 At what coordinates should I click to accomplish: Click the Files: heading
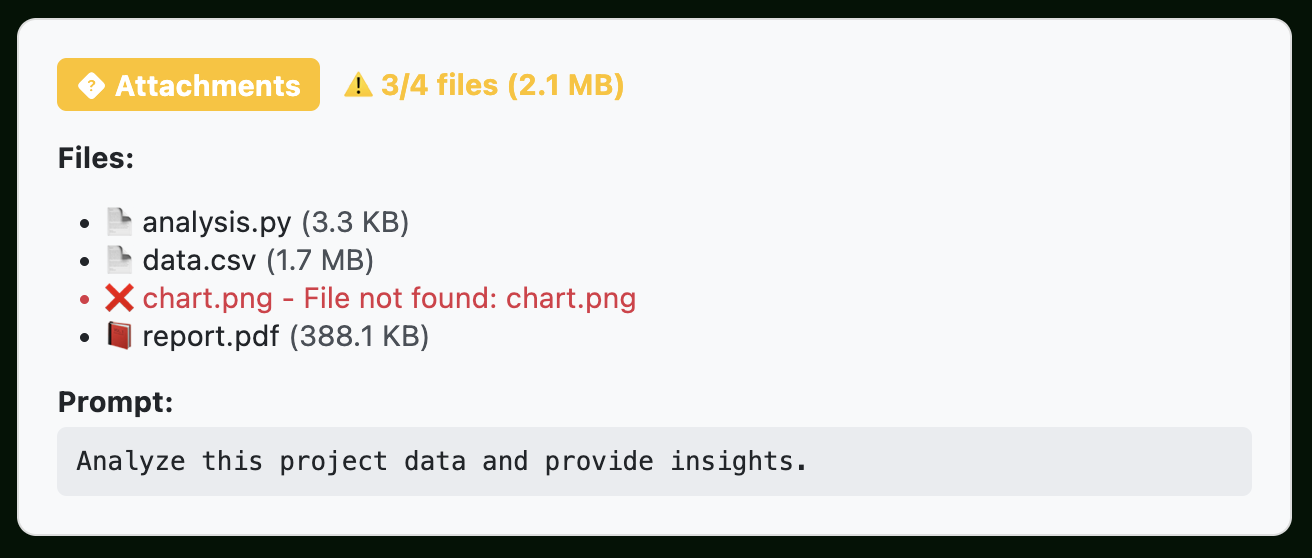96,158
